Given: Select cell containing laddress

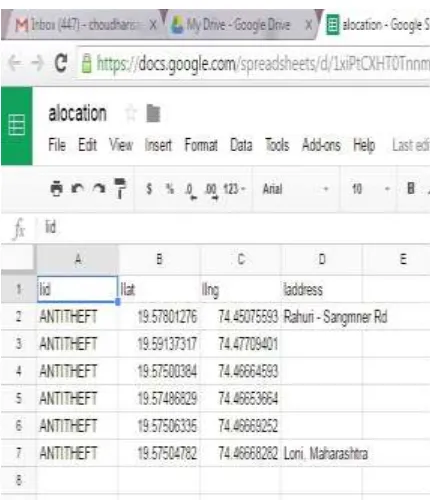Looking at the screenshot, I should click(x=322, y=289).
